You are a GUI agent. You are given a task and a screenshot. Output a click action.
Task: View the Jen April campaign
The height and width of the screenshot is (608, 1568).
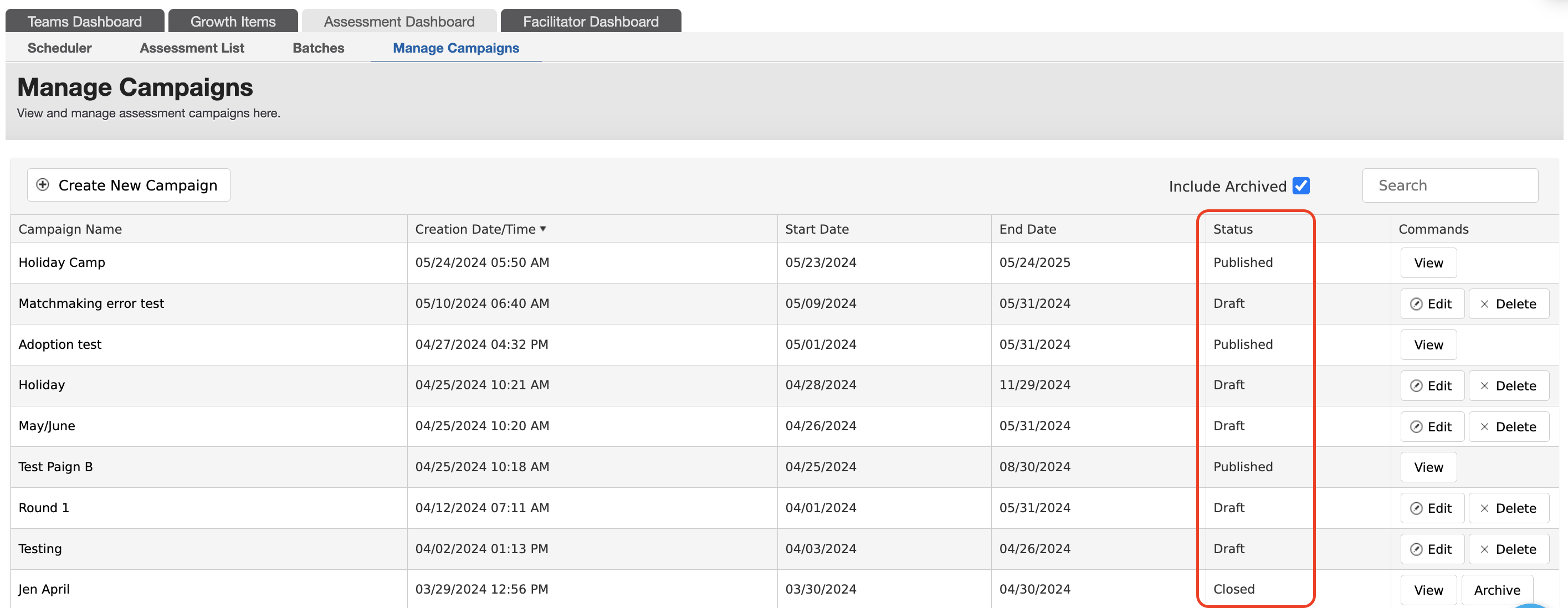point(1428,590)
